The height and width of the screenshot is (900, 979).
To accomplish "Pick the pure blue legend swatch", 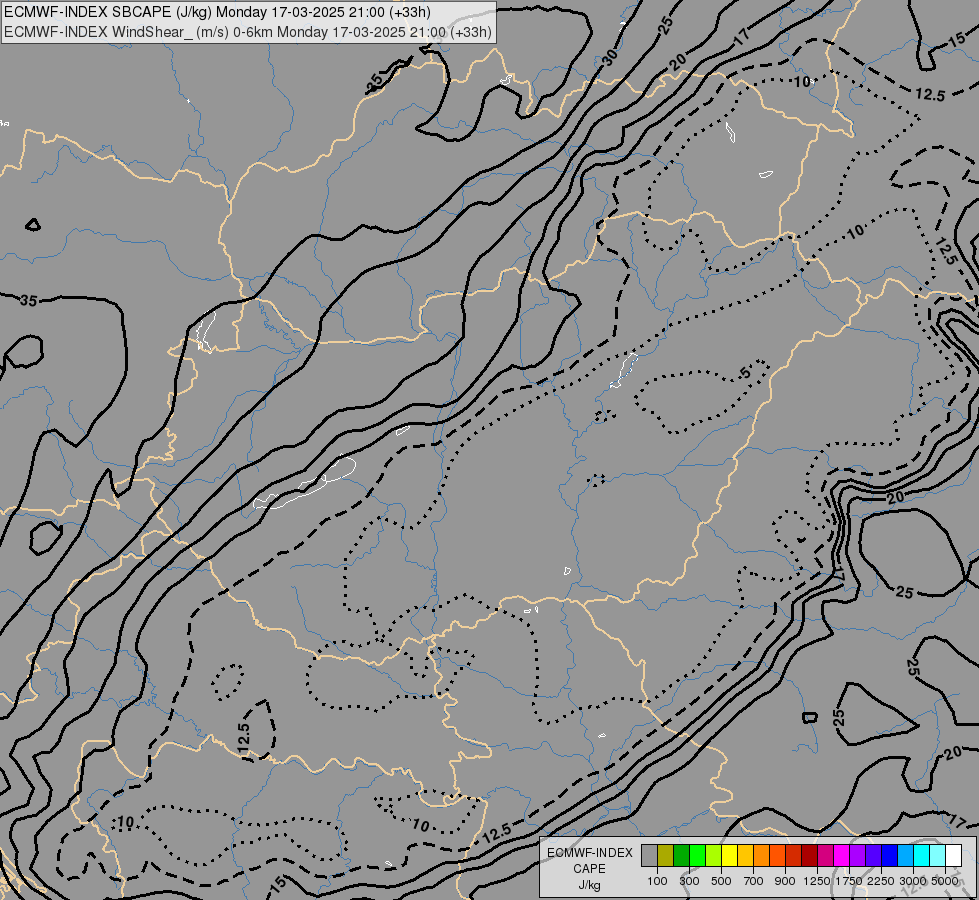I will tap(890, 856).
